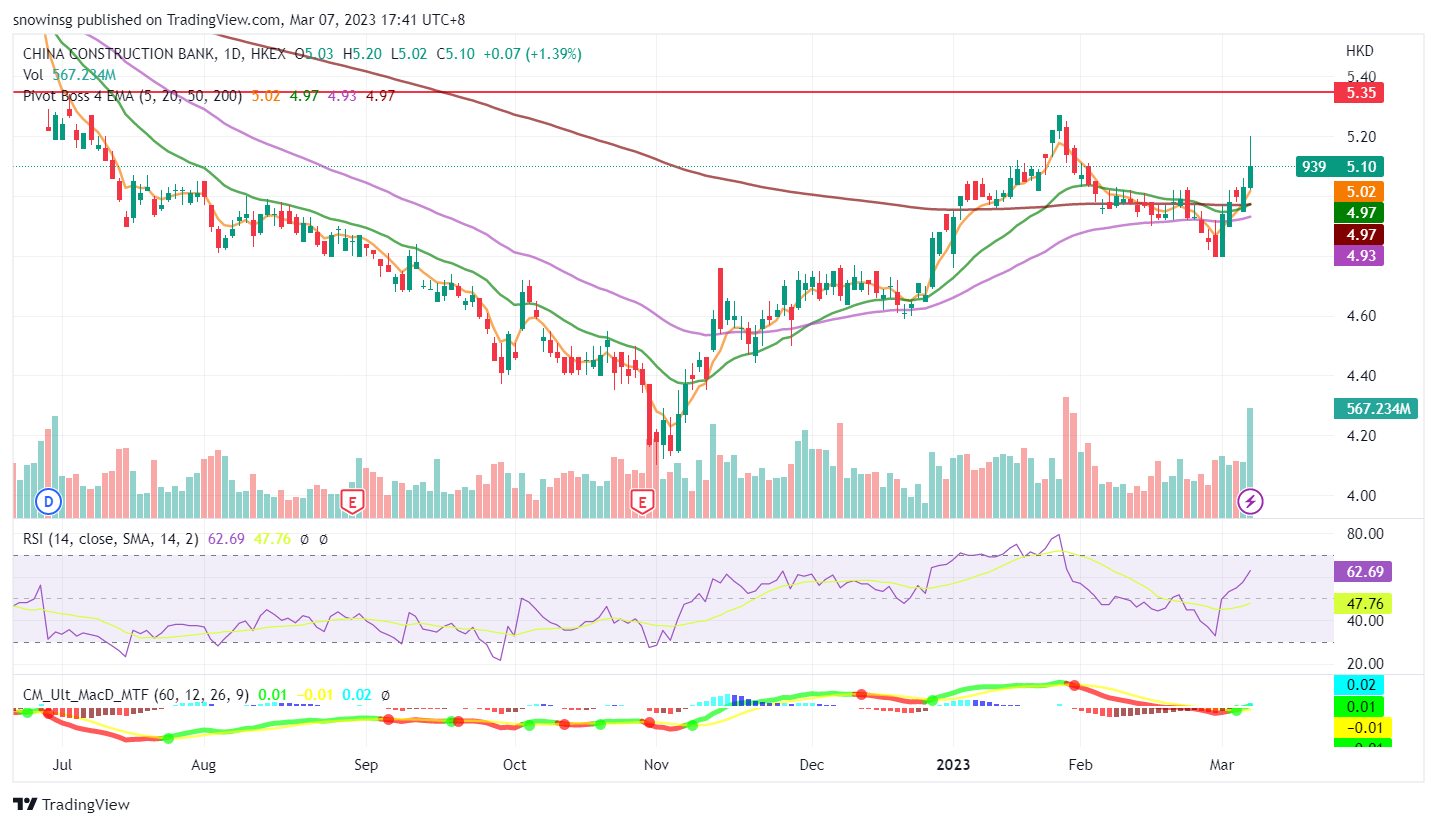
Task: Click the Mar label on time axis
Action: [1224, 765]
